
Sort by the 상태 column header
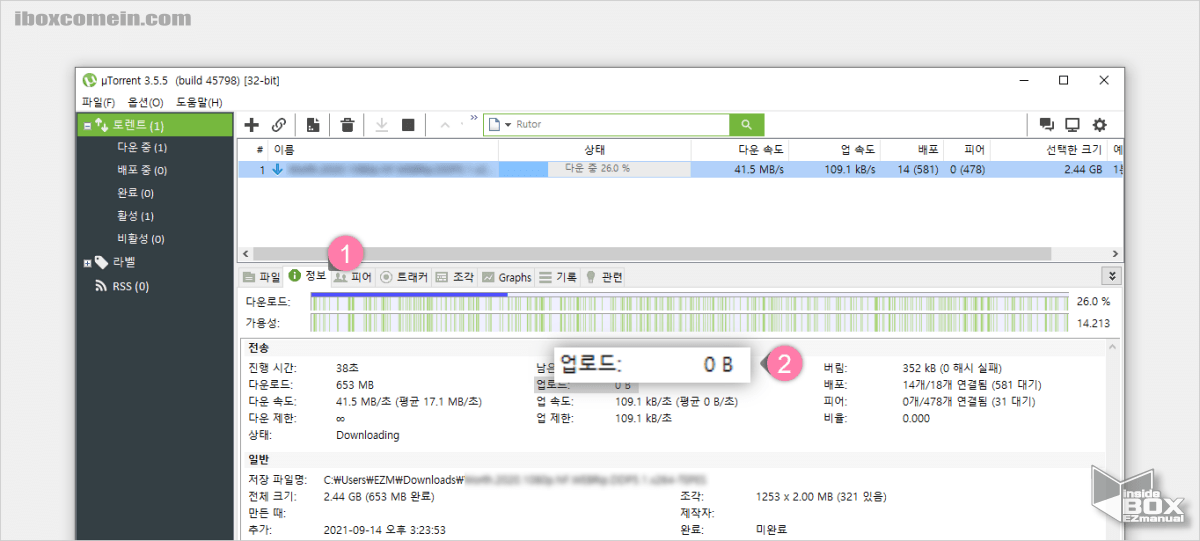[594, 149]
